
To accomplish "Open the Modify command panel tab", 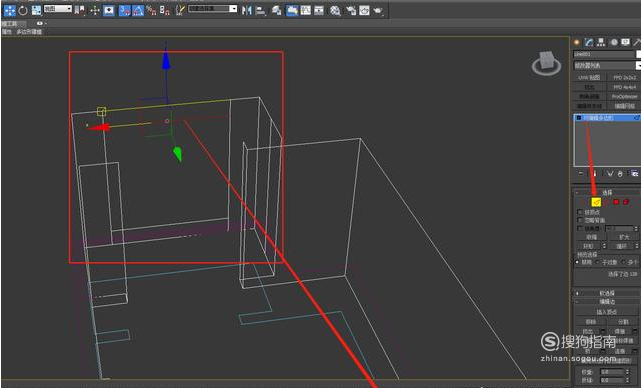I will tap(589, 42).
